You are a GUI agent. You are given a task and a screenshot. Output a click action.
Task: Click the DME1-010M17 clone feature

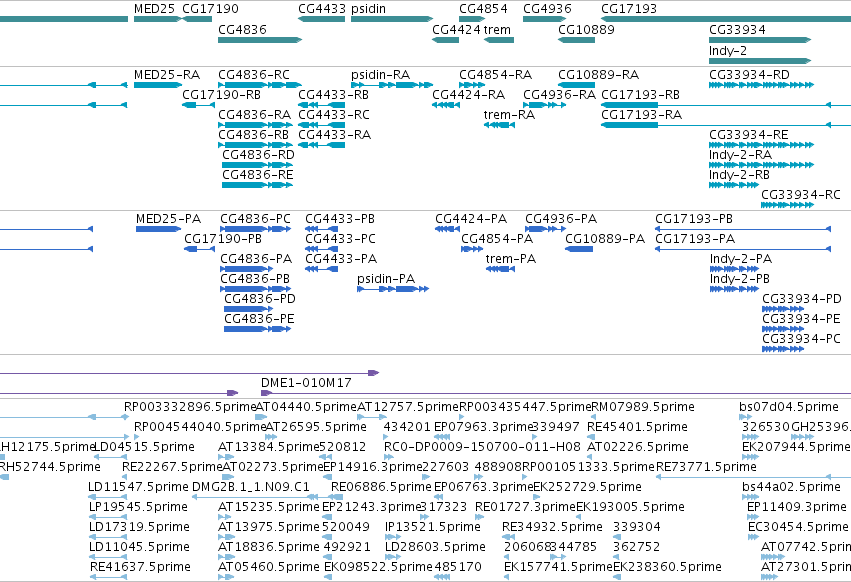point(556,393)
